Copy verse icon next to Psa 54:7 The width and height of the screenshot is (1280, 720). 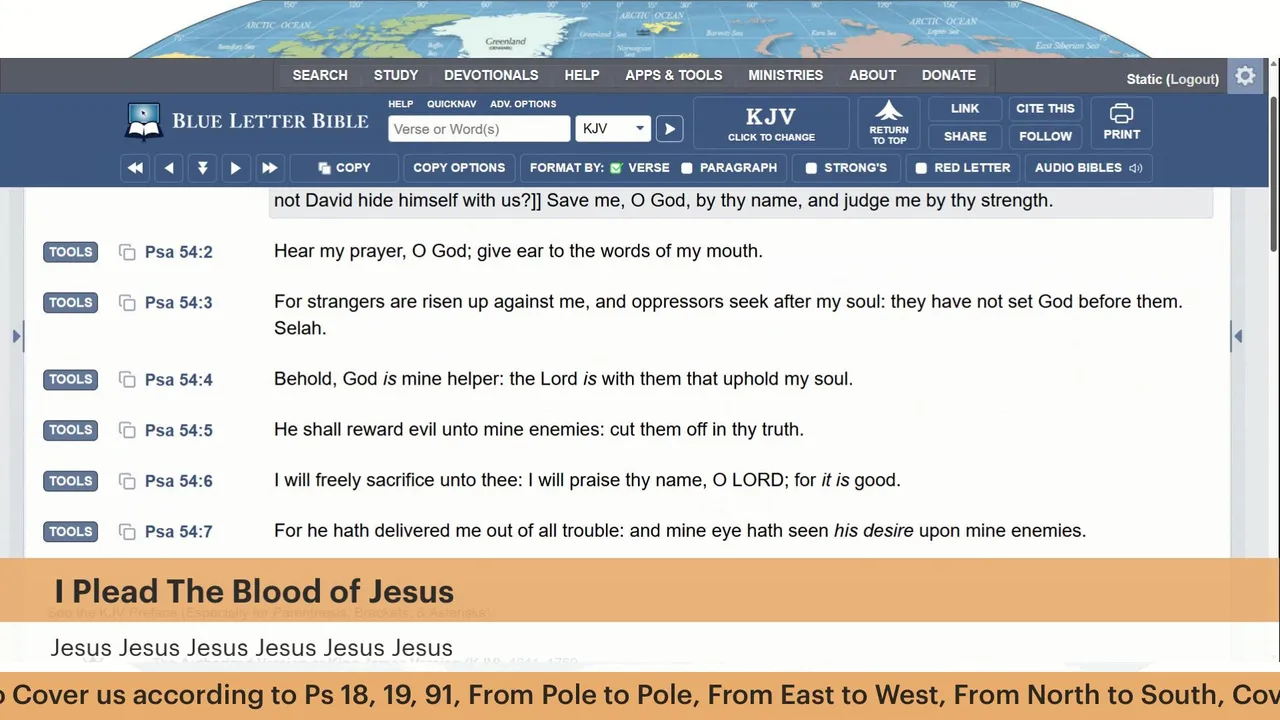[127, 532]
